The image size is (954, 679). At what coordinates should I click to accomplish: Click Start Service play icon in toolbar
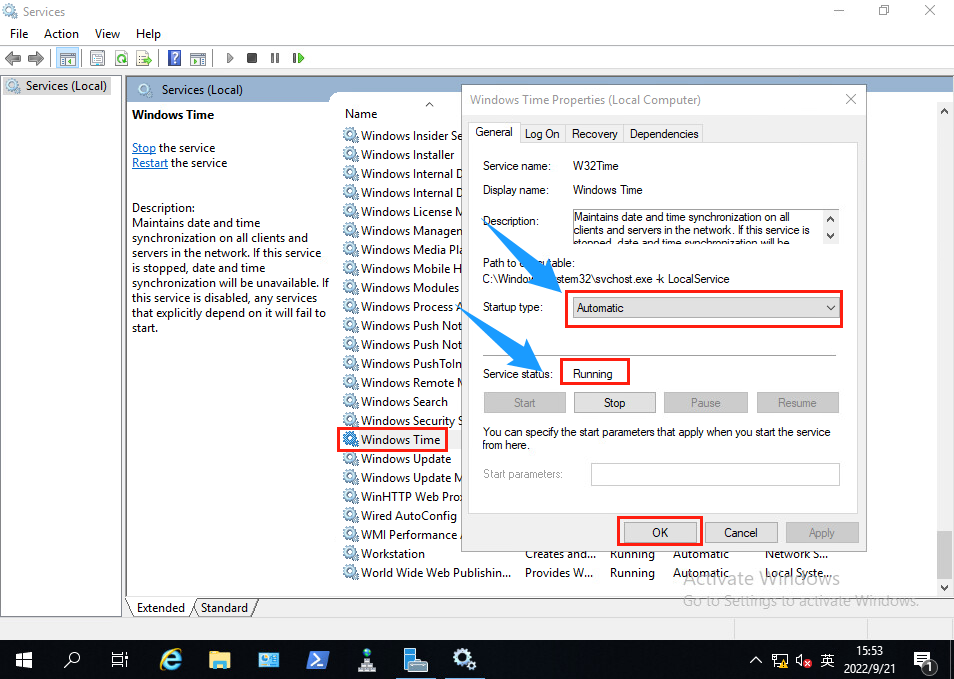(229, 58)
